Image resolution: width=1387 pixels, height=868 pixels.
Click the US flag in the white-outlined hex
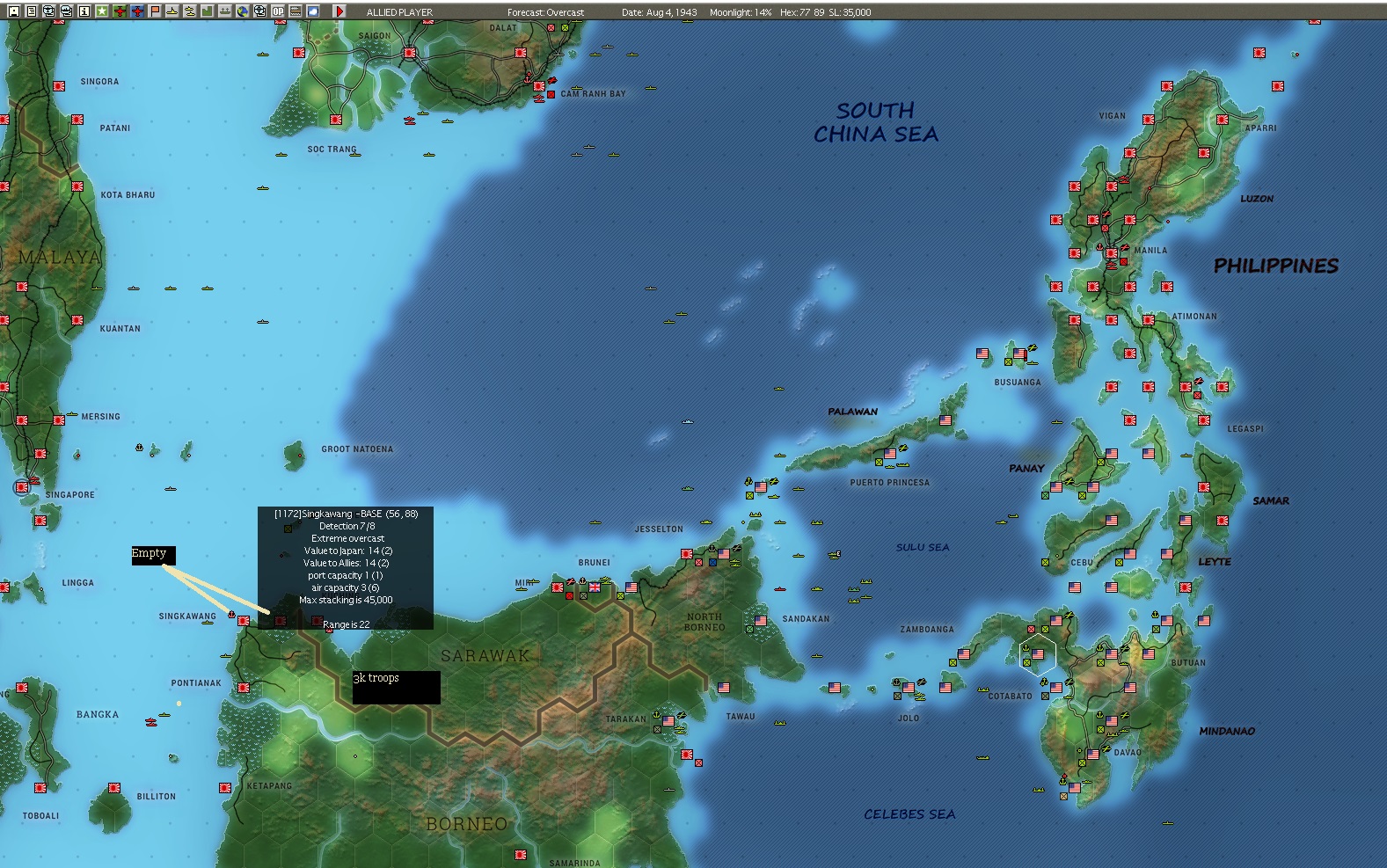point(1038,654)
